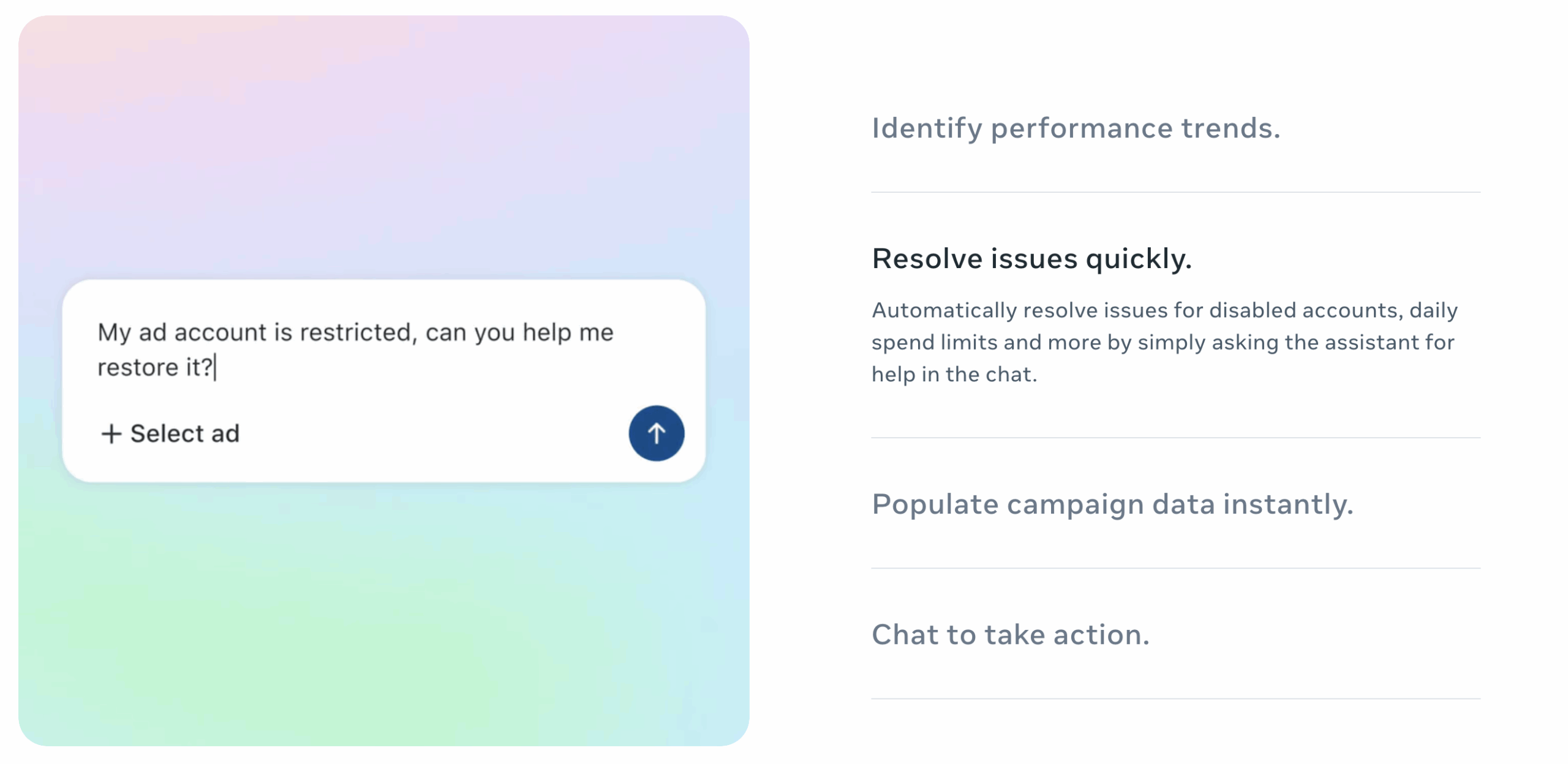
Task: Click the blue send arrow button
Action: point(656,433)
